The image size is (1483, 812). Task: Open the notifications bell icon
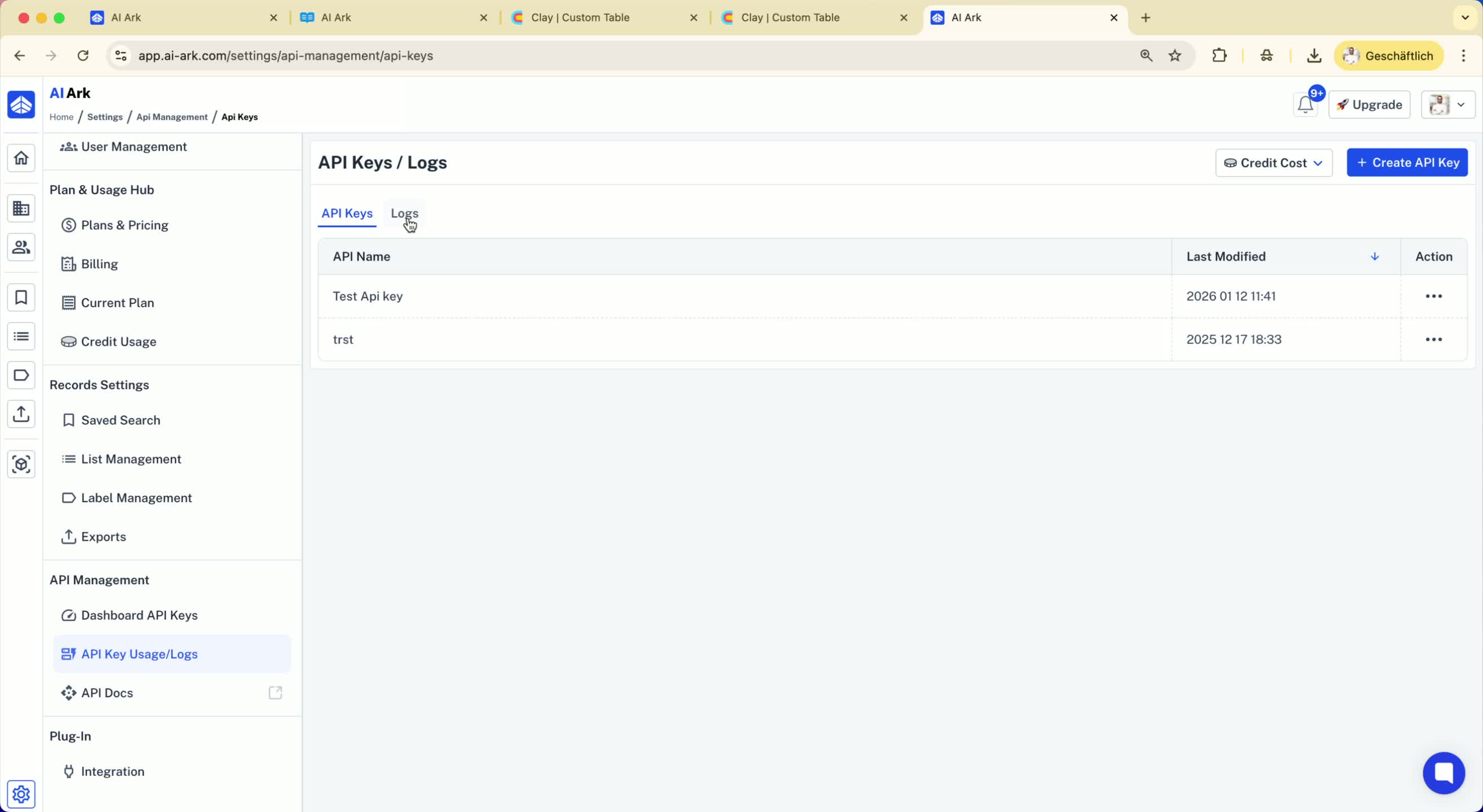pyautogui.click(x=1305, y=105)
